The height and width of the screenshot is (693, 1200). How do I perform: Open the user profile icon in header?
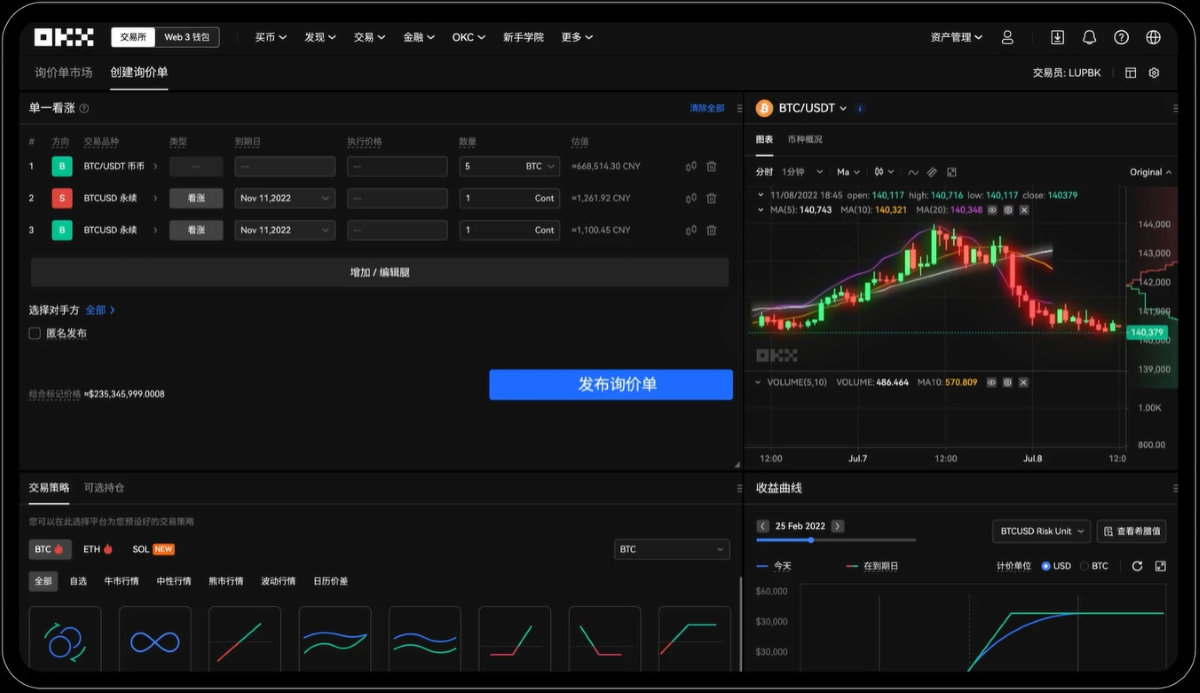[x=1007, y=37]
